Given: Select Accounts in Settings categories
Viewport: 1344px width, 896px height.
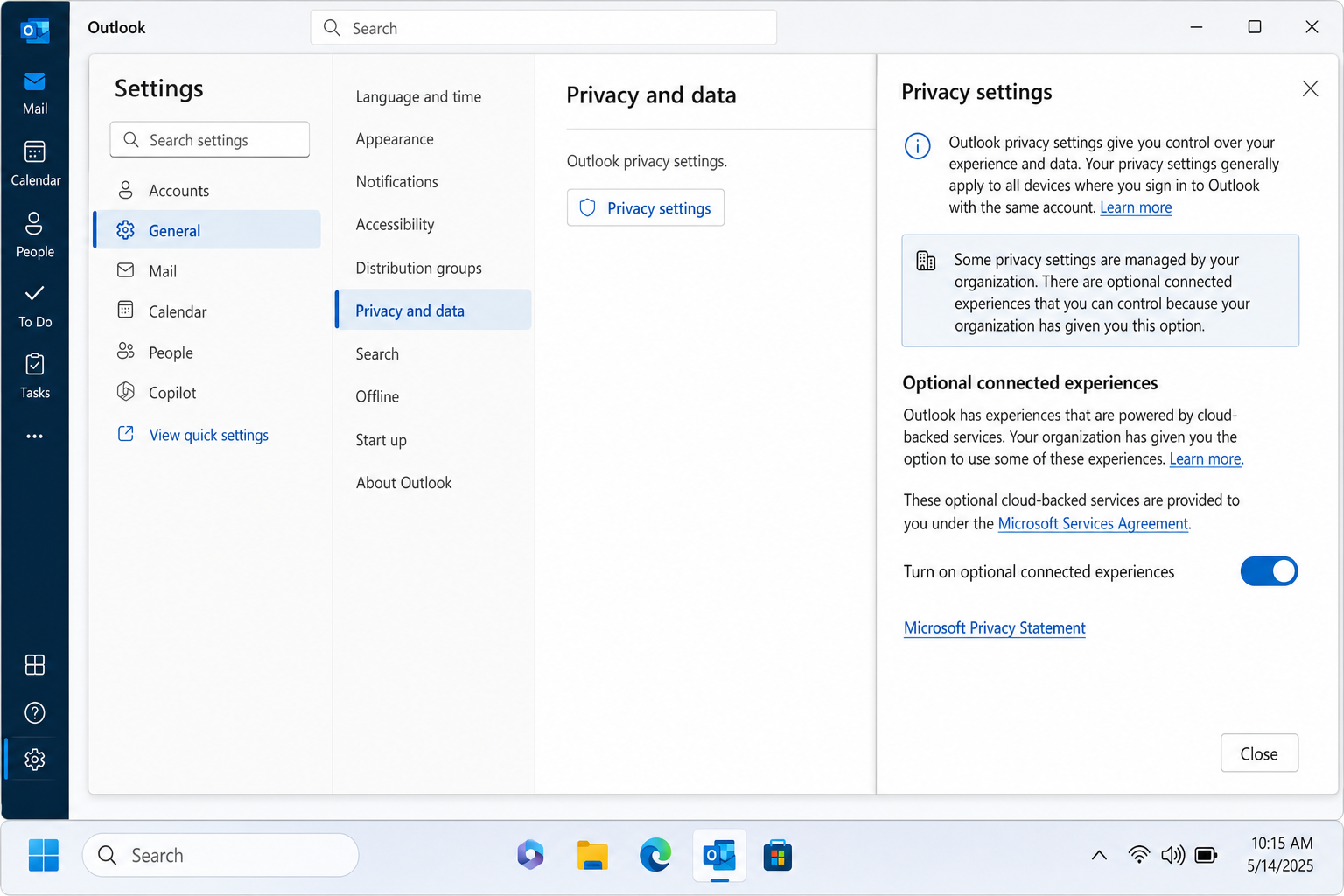Looking at the screenshot, I should click(207, 190).
